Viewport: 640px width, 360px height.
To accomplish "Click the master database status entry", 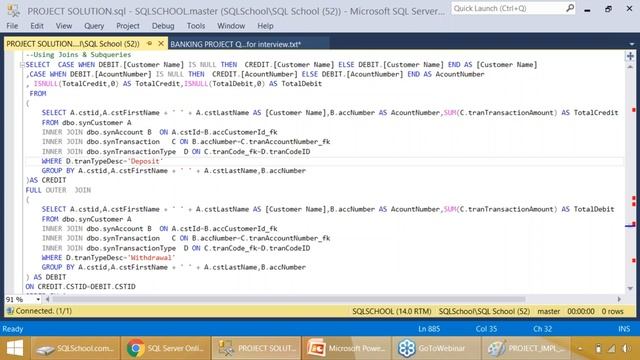I will tap(549, 311).
